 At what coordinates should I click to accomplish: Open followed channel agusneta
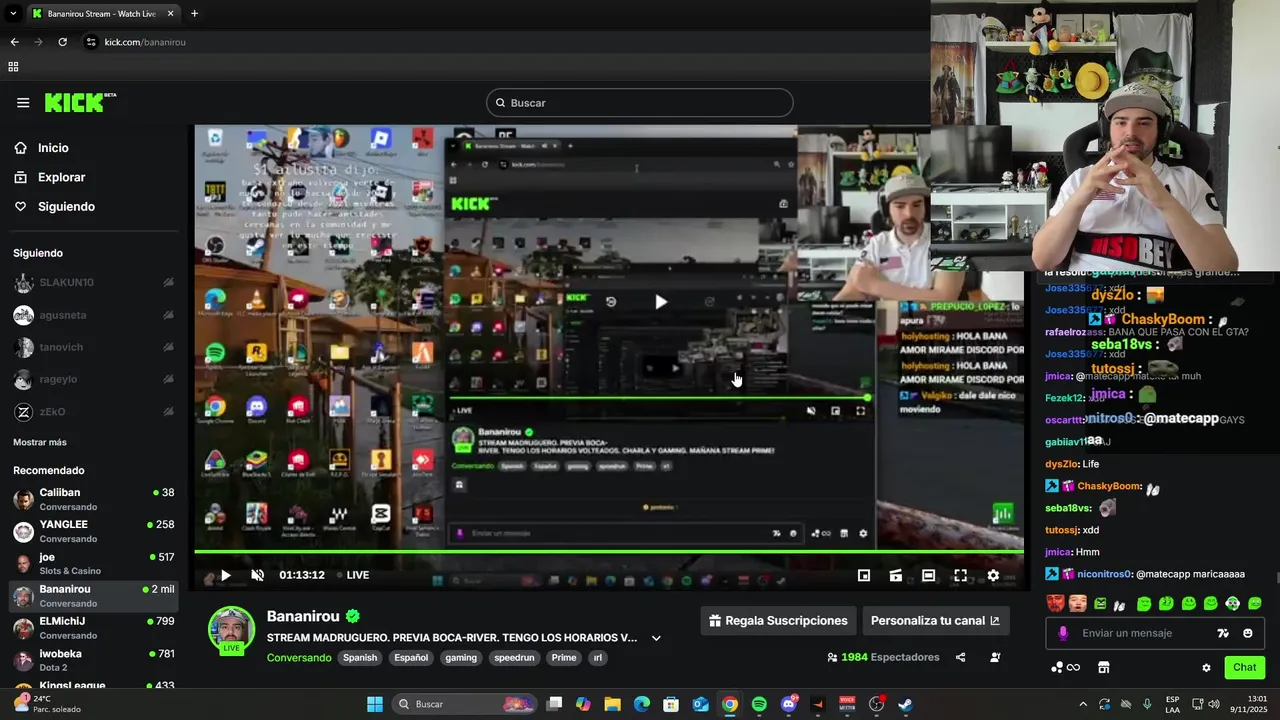94,315
